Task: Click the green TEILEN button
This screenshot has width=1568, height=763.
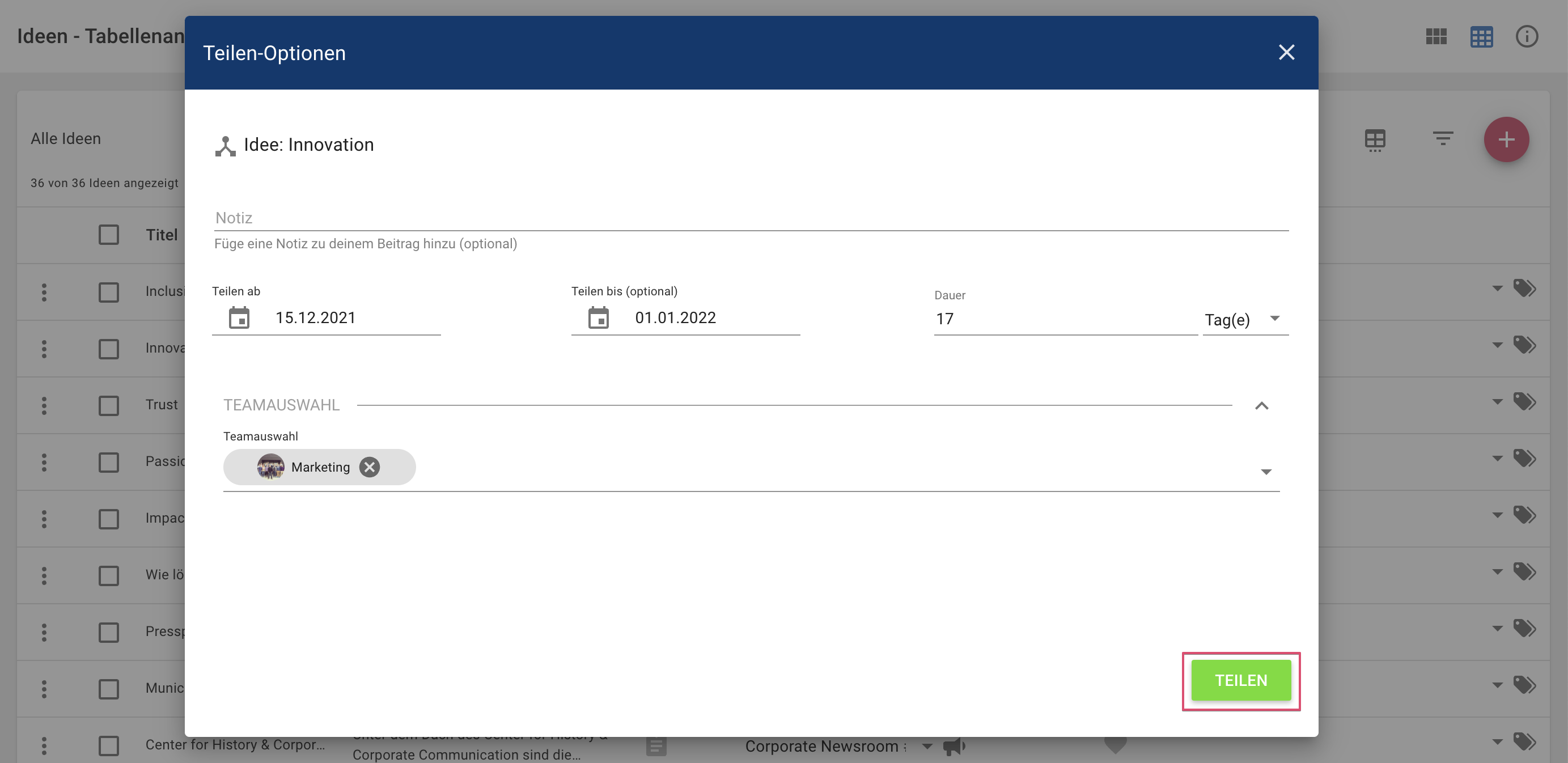Action: [1240, 680]
